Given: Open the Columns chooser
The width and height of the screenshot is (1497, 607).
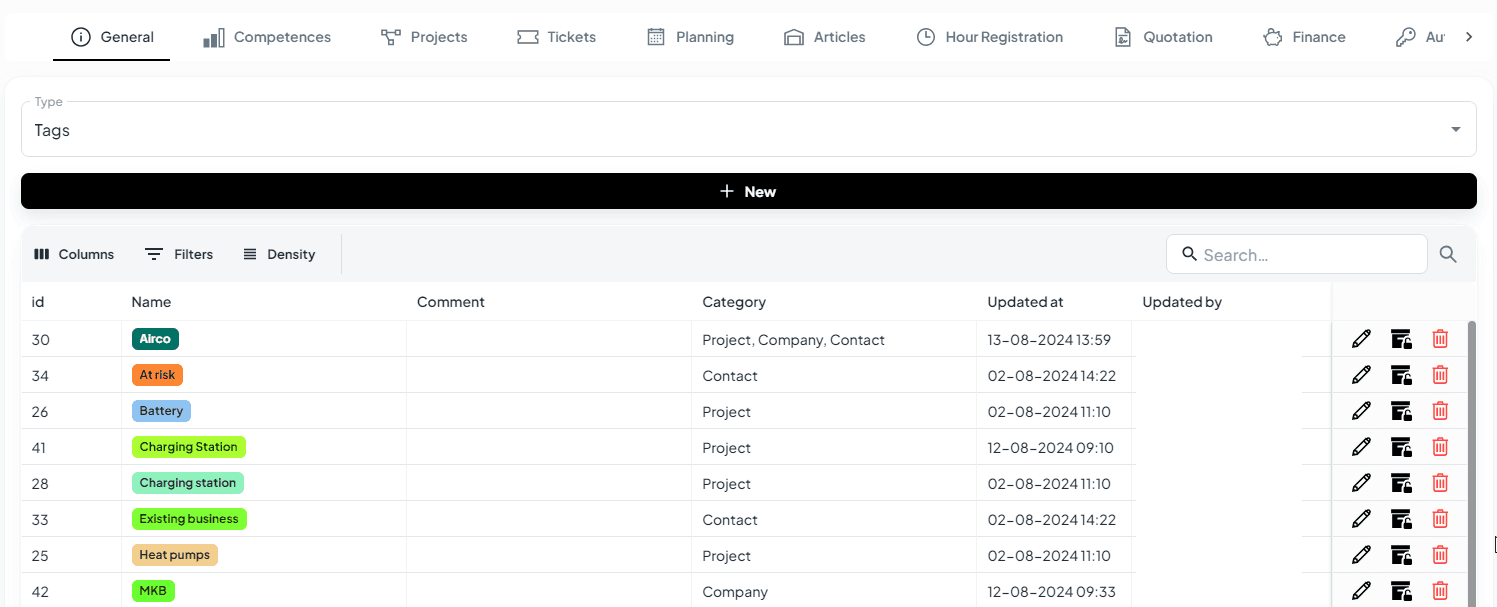Looking at the screenshot, I should pyautogui.click(x=74, y=254).
